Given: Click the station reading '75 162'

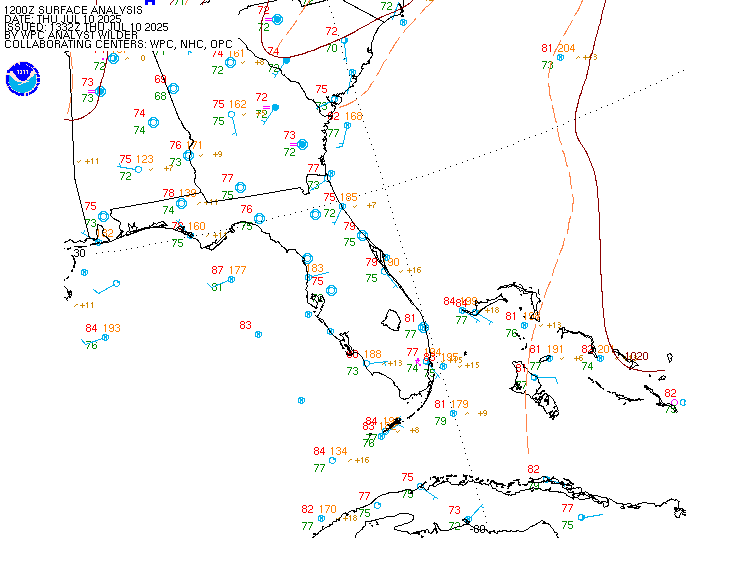Looking at the screenshot, I should pos(229,104).
